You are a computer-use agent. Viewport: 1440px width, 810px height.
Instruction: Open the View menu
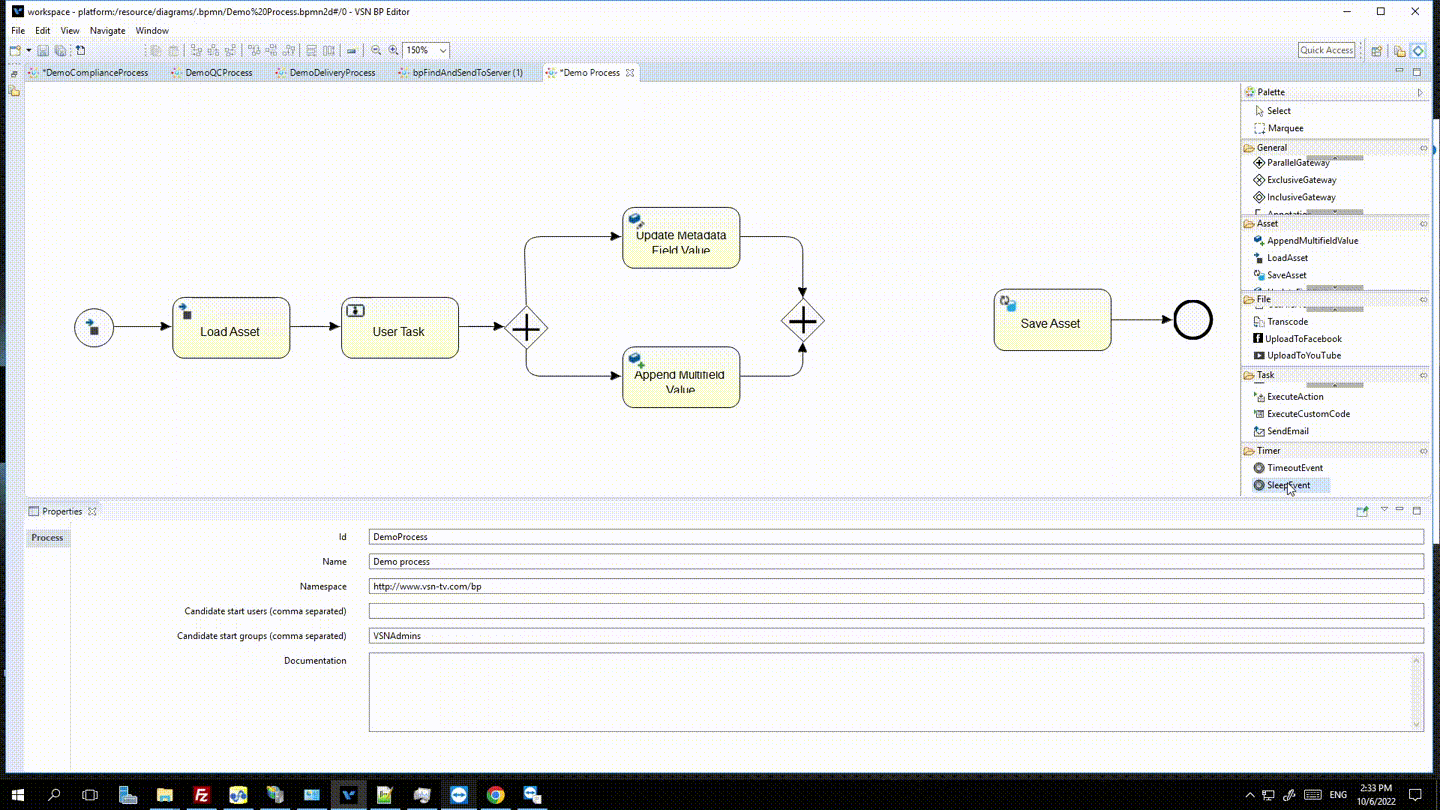point(70,31)
